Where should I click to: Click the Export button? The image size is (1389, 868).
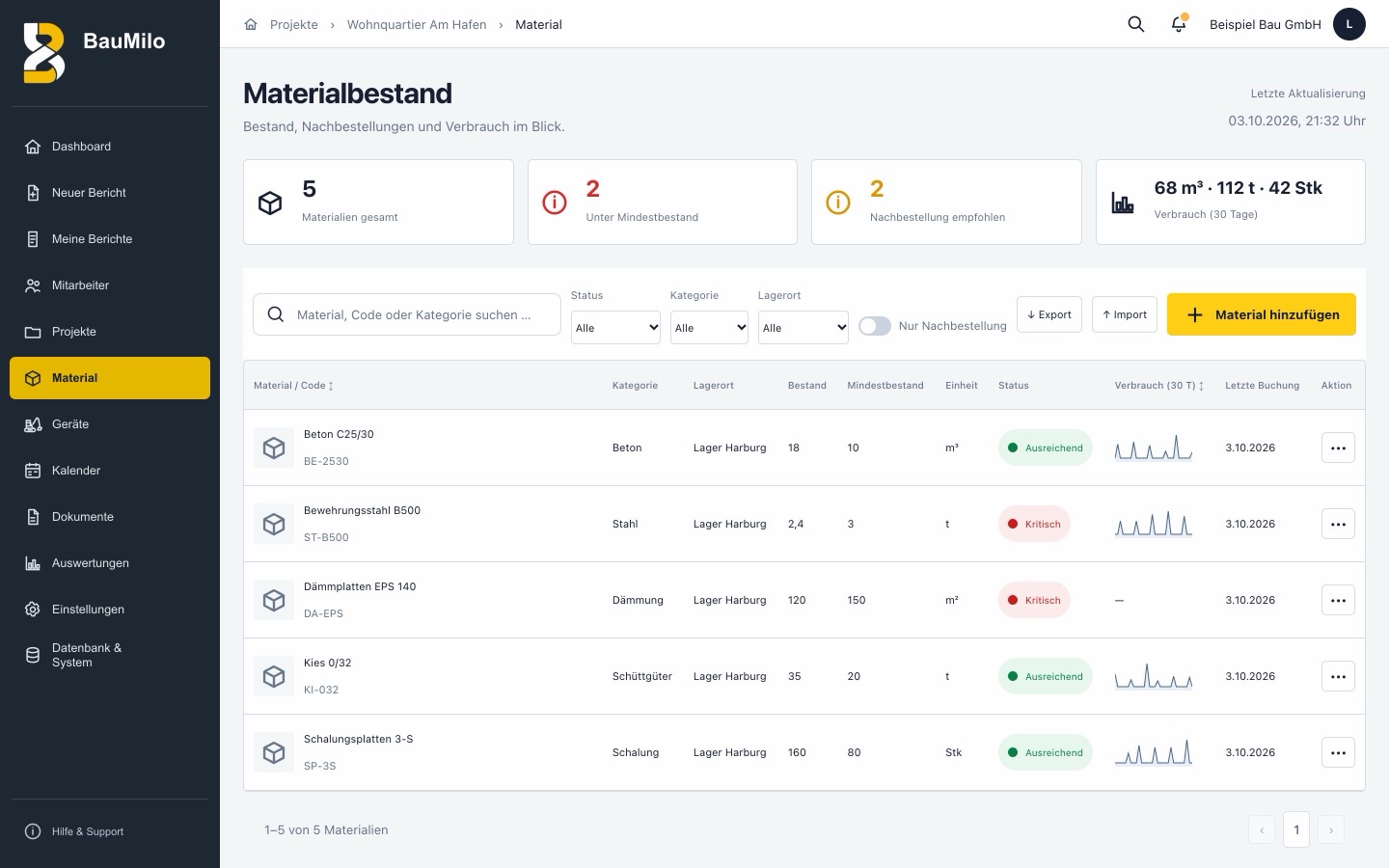click(1049, 314)
